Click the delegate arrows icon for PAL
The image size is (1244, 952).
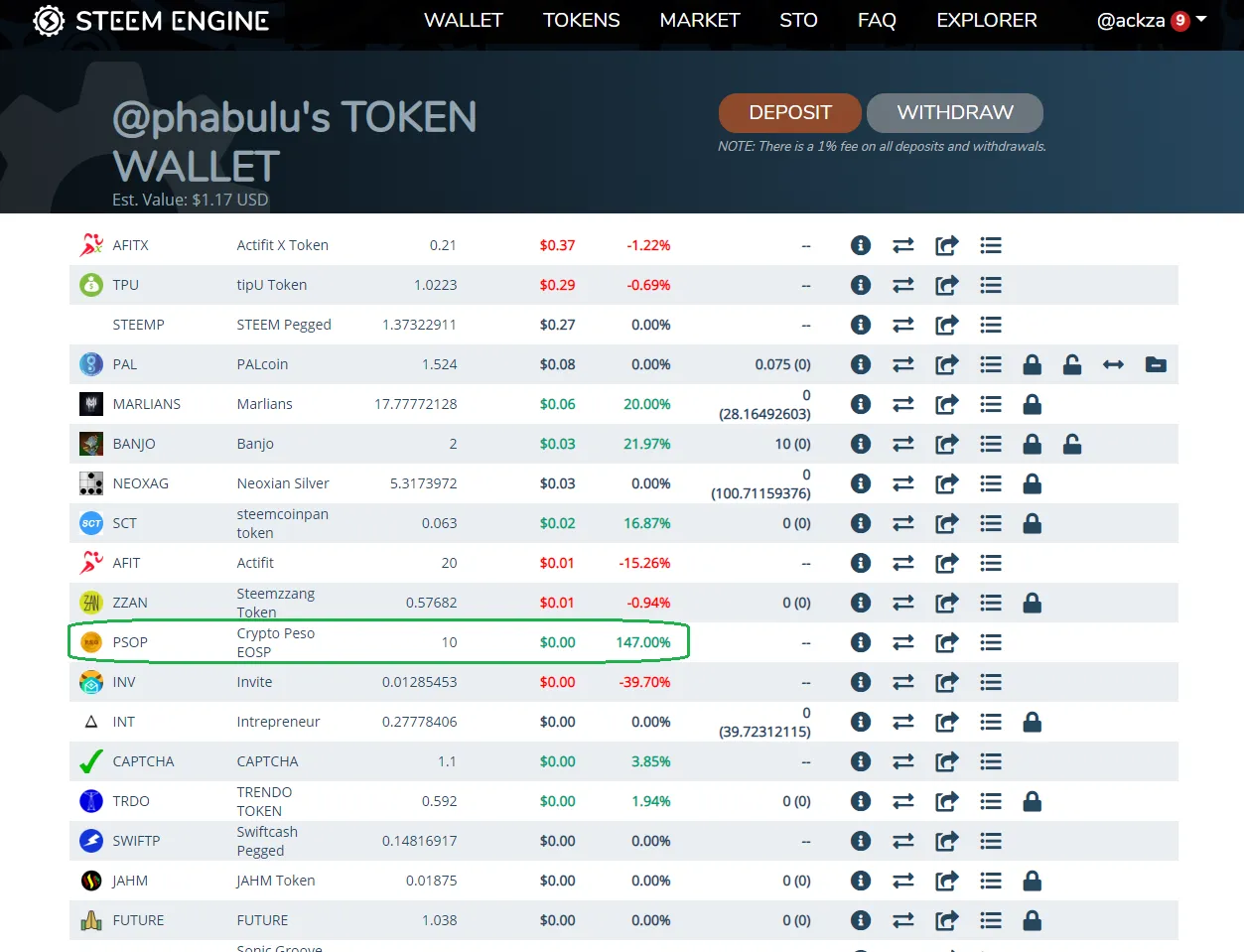(x=1114, y=364)
